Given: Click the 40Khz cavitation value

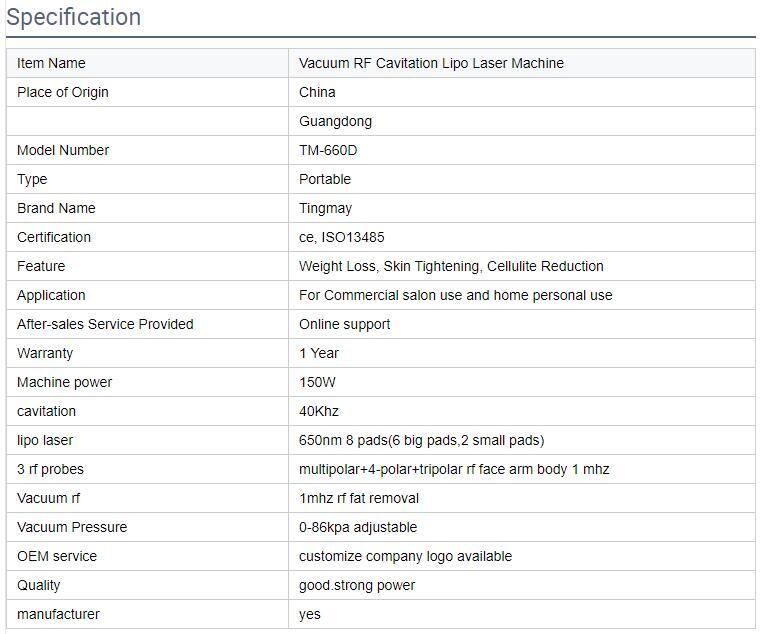Looking at the screenshot, I should point(319,411).
